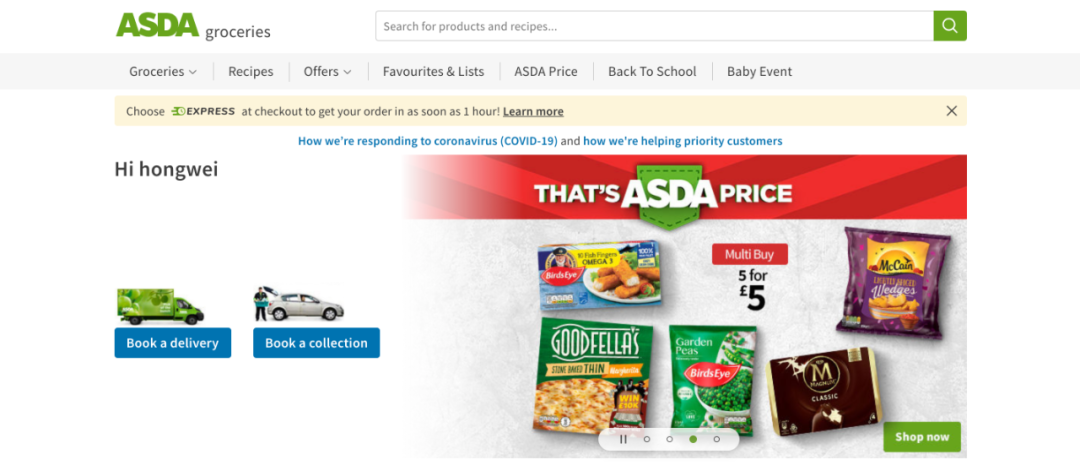Dismiss the Express checkout banner
Screen dimensions: 1080x465
[951, 111]
